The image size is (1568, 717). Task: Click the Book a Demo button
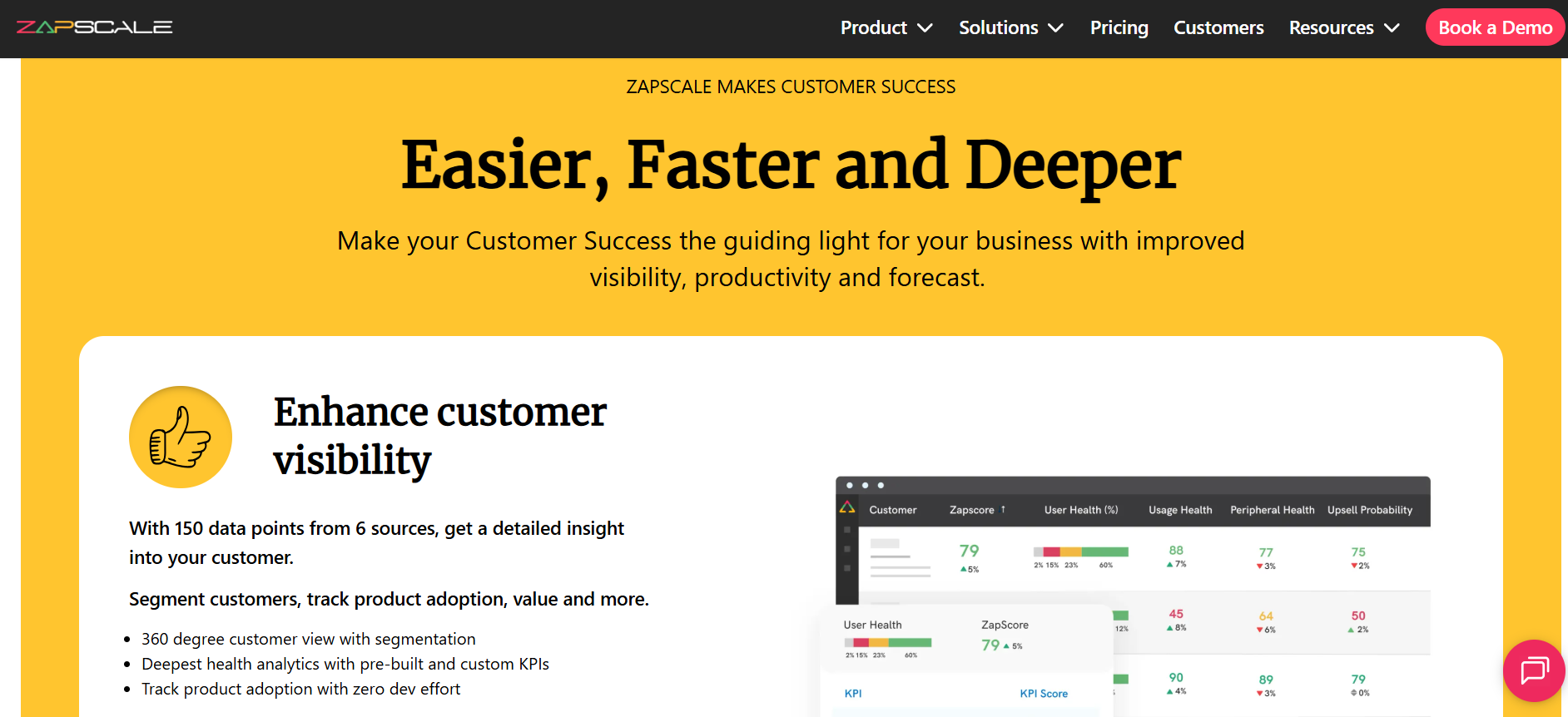pos(1495,27)
